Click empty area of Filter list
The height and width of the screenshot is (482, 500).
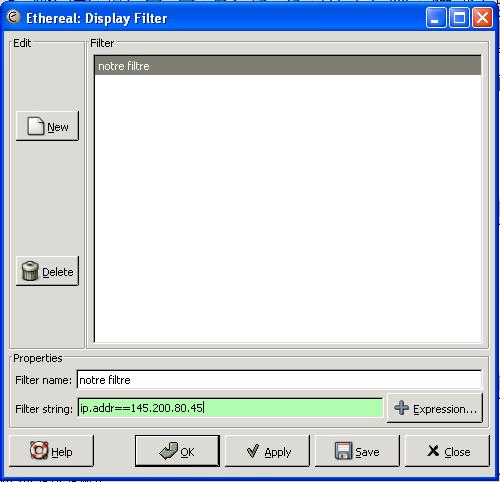(x=288, y=208)
